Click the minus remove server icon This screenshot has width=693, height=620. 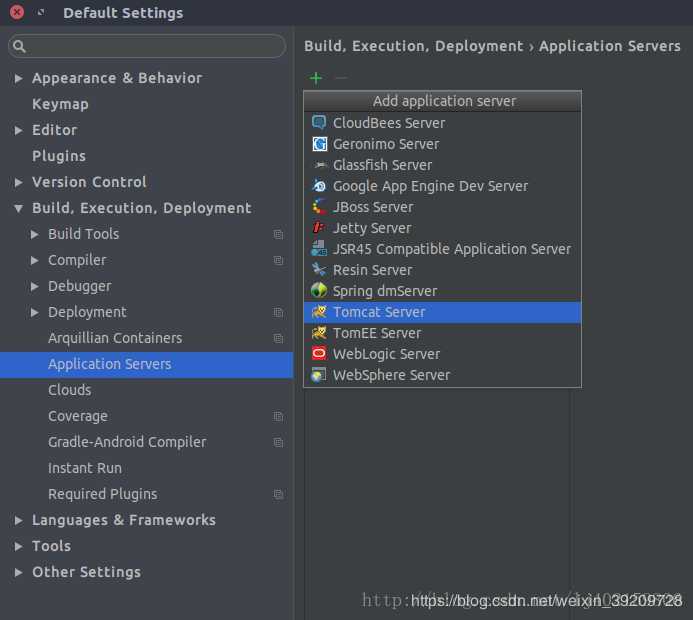(341, 78)
